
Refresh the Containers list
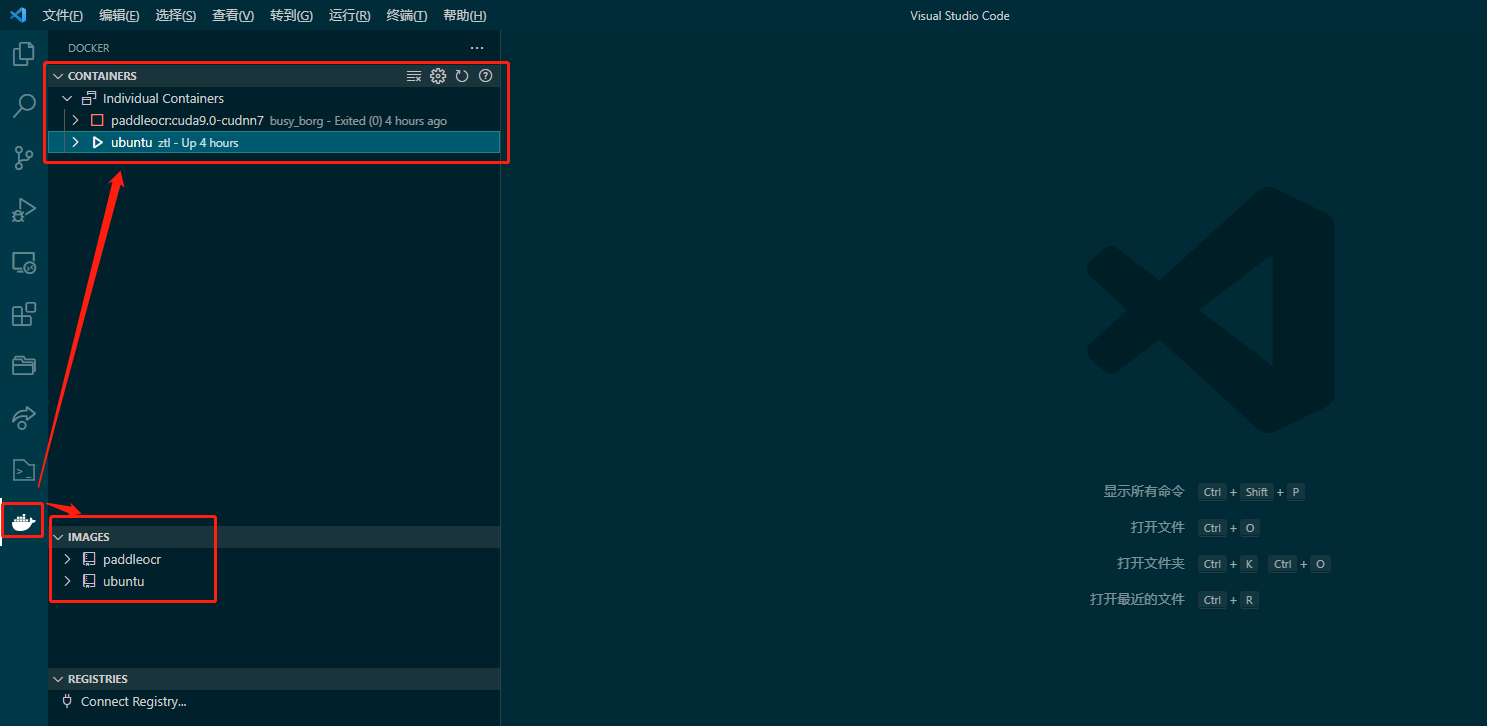point(461,75)
